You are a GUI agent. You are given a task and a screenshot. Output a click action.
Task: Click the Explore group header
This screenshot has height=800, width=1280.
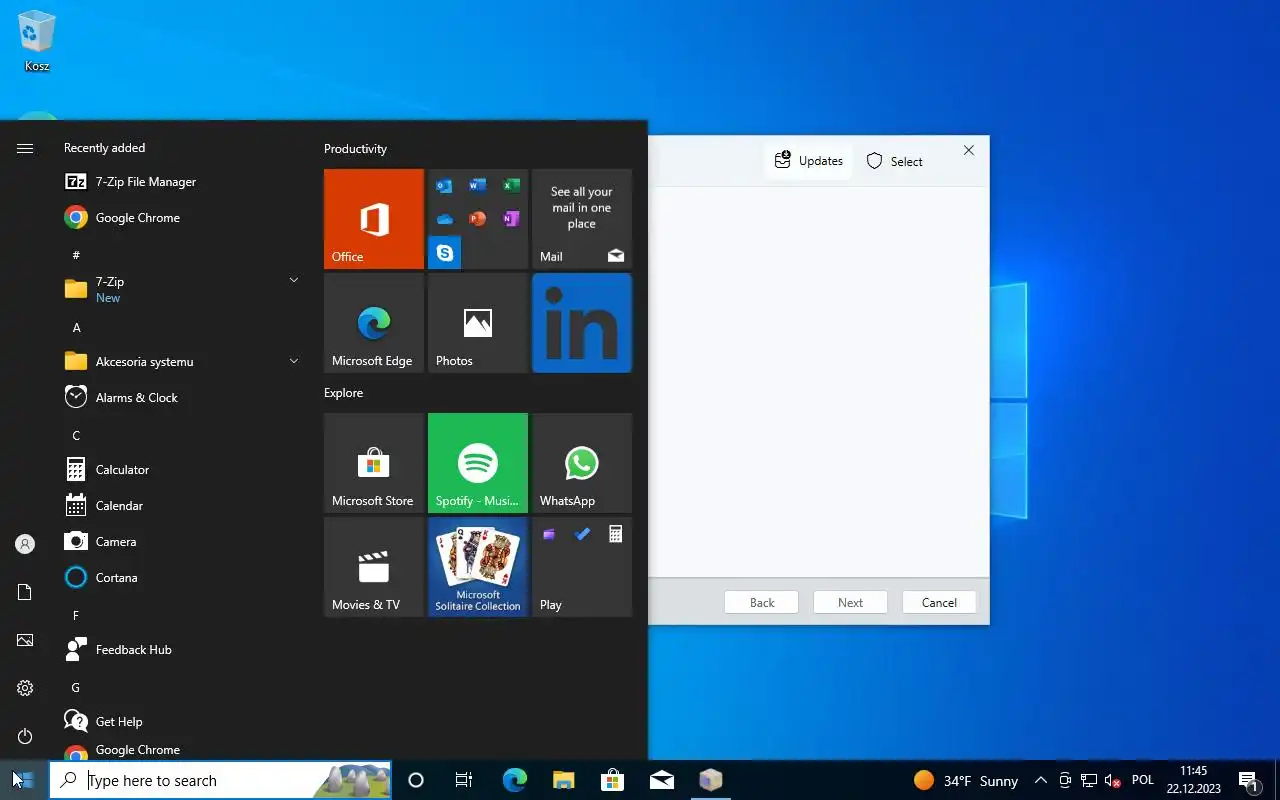click(343, 393)
